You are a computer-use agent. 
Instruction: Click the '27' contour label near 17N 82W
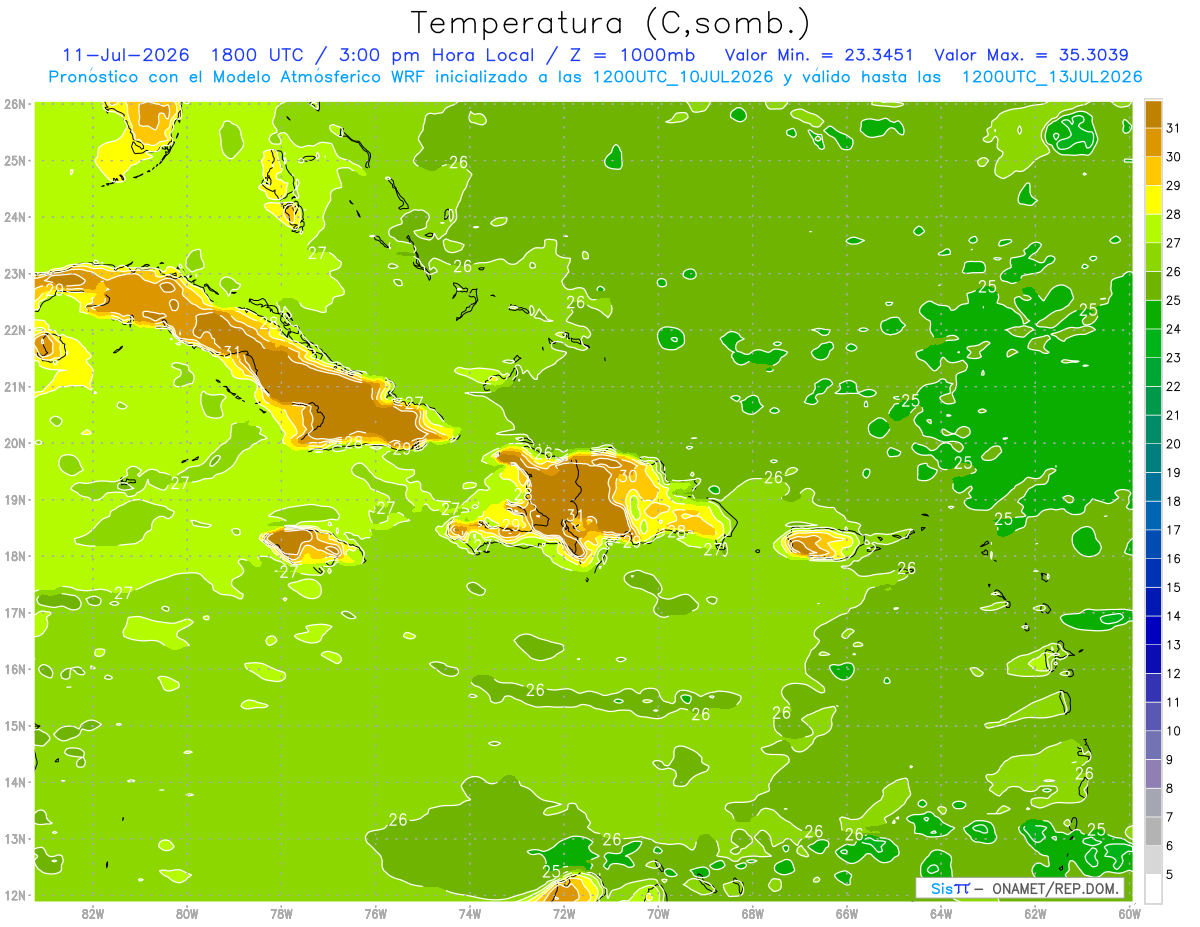[123, 593]
